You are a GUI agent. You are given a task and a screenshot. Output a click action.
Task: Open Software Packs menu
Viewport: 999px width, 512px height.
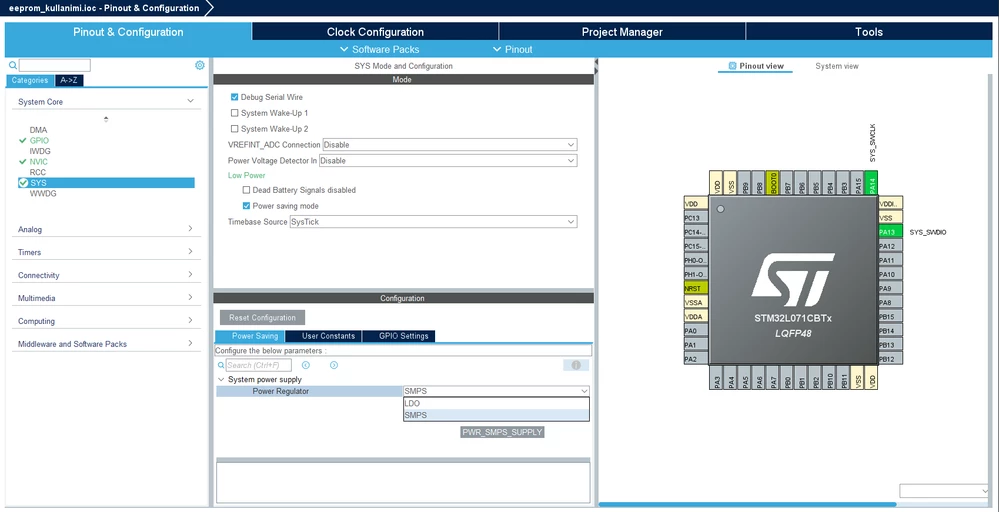tap(380, 49)
